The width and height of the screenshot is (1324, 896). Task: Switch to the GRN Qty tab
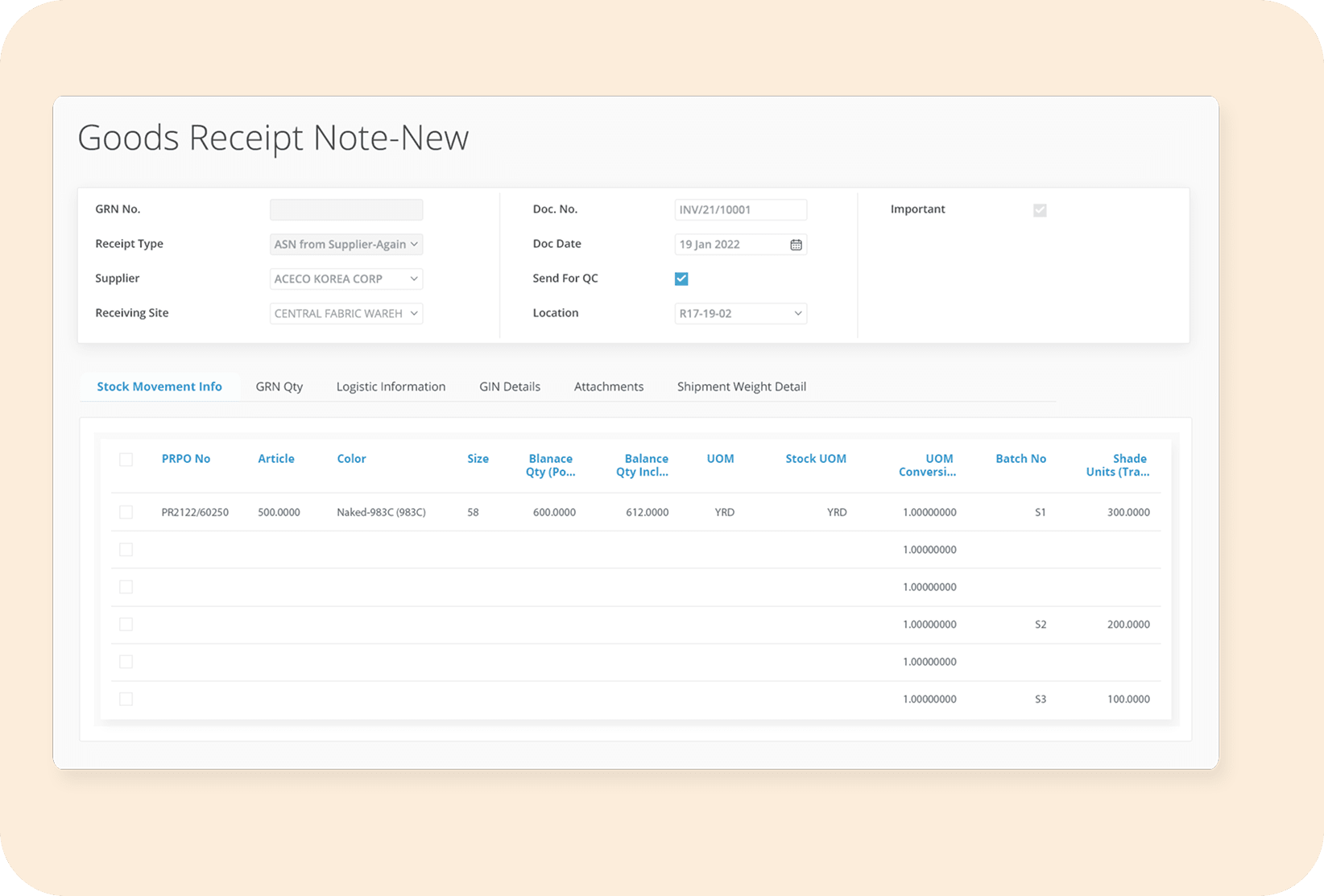279,387
